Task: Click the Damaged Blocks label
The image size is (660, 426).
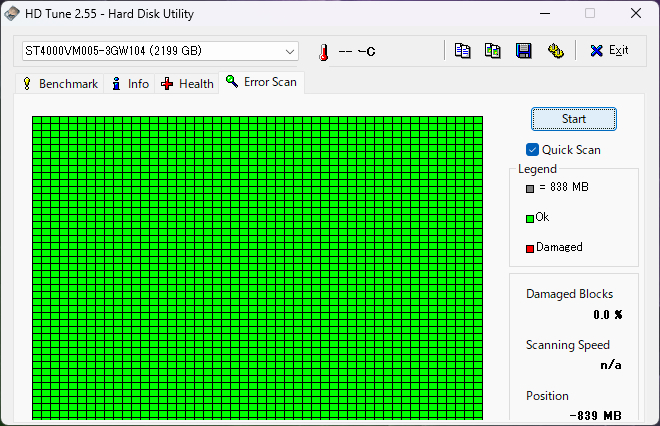Action: [569, 294]
